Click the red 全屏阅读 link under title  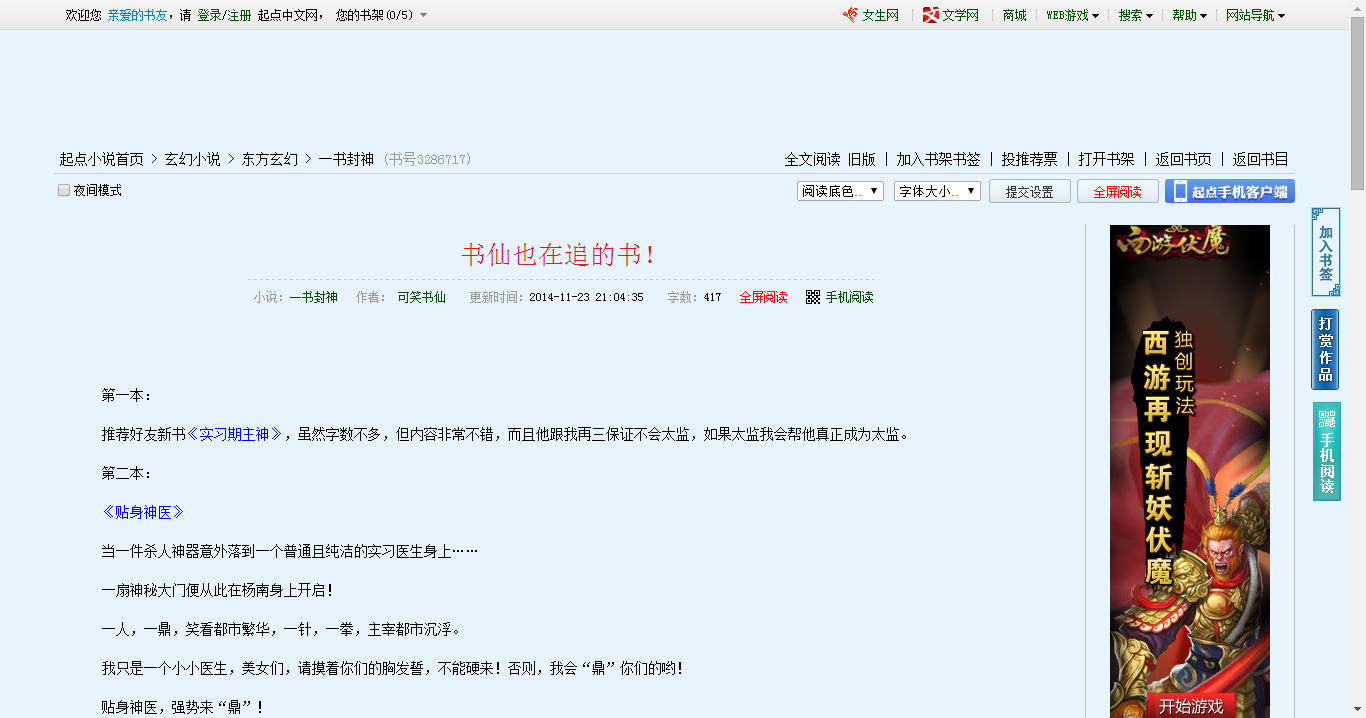(763, 297)
